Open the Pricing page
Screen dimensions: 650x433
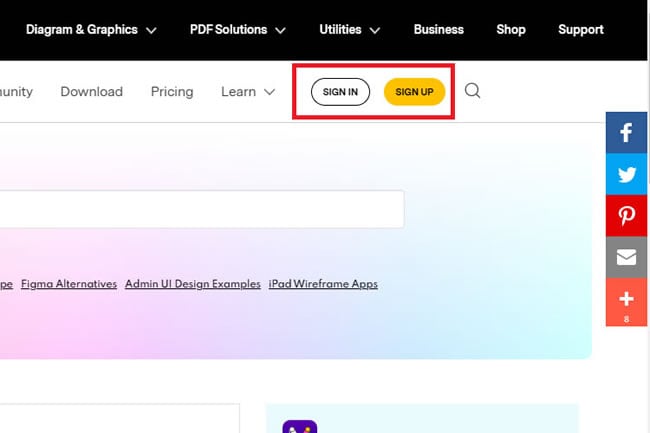pos(172,91)
